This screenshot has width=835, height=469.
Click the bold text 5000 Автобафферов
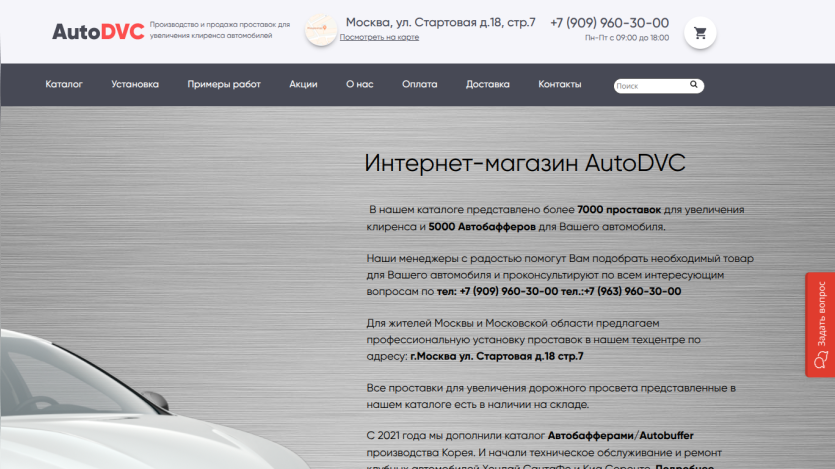pos(482,227)
